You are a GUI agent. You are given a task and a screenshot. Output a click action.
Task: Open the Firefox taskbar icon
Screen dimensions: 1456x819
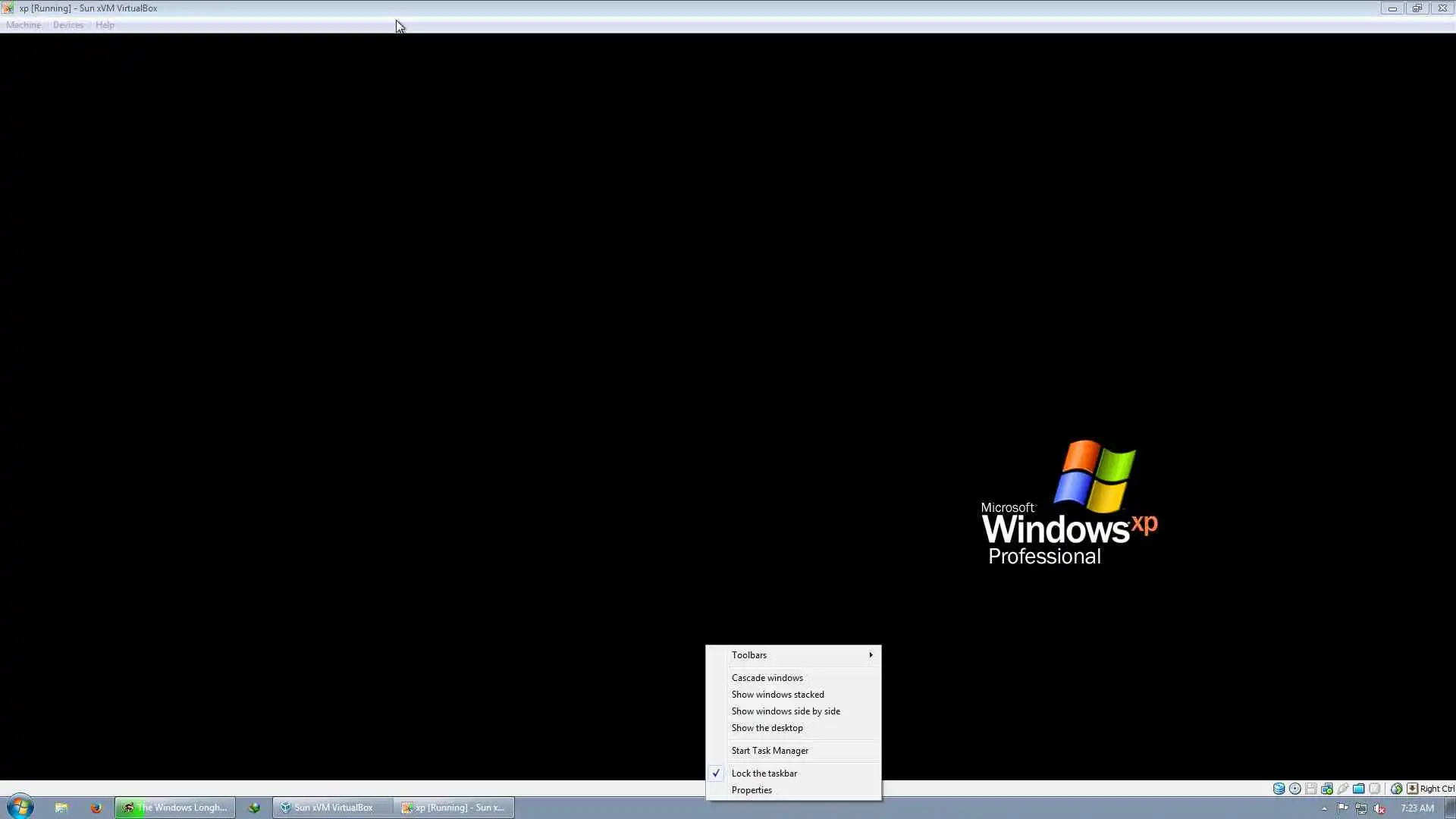96,808
